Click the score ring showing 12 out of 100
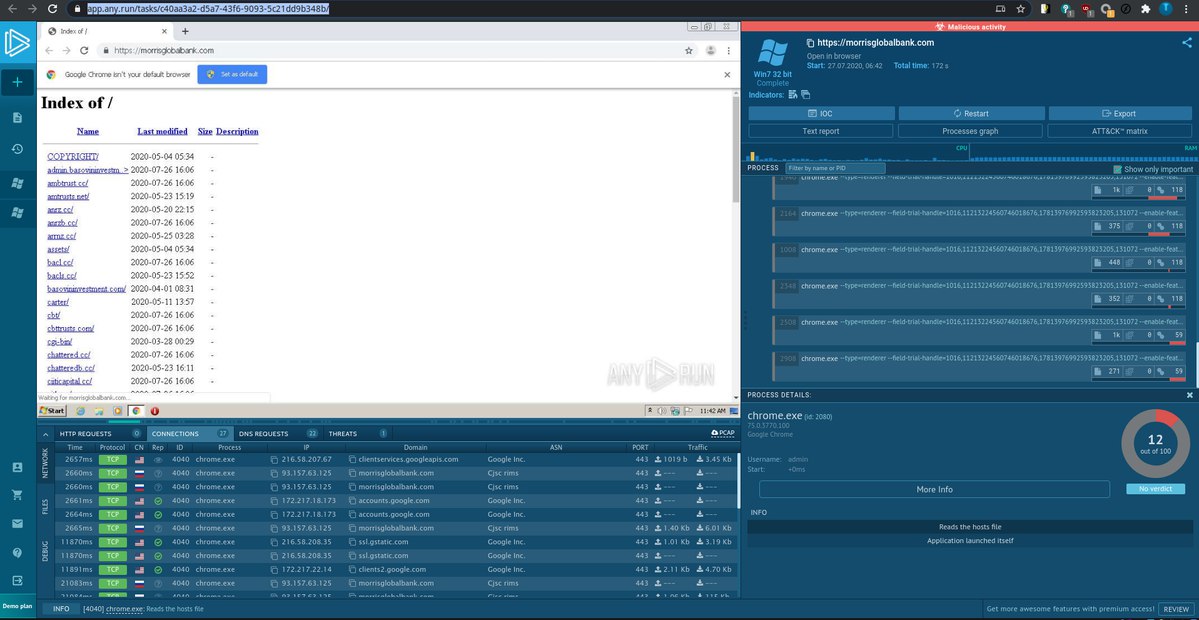The width and height of the screenshot is (1199, 620). tap(1155, 443)
